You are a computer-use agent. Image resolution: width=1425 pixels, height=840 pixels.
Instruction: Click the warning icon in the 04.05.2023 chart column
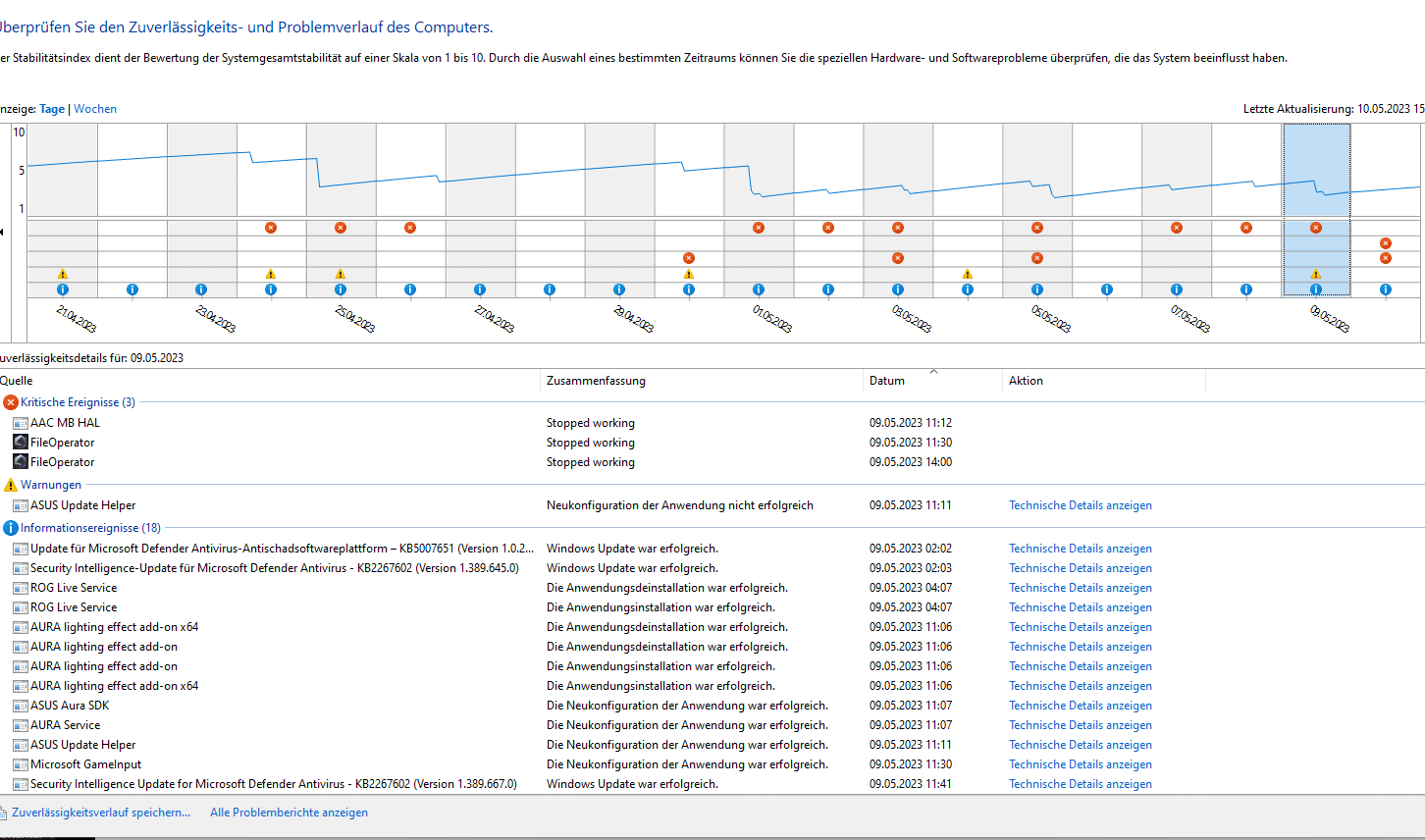968,275
